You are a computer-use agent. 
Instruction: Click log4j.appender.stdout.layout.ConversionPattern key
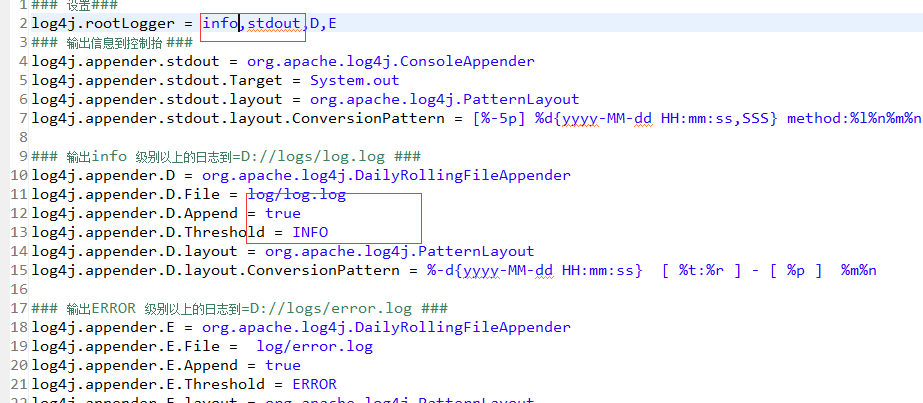[x=238, y=118]
